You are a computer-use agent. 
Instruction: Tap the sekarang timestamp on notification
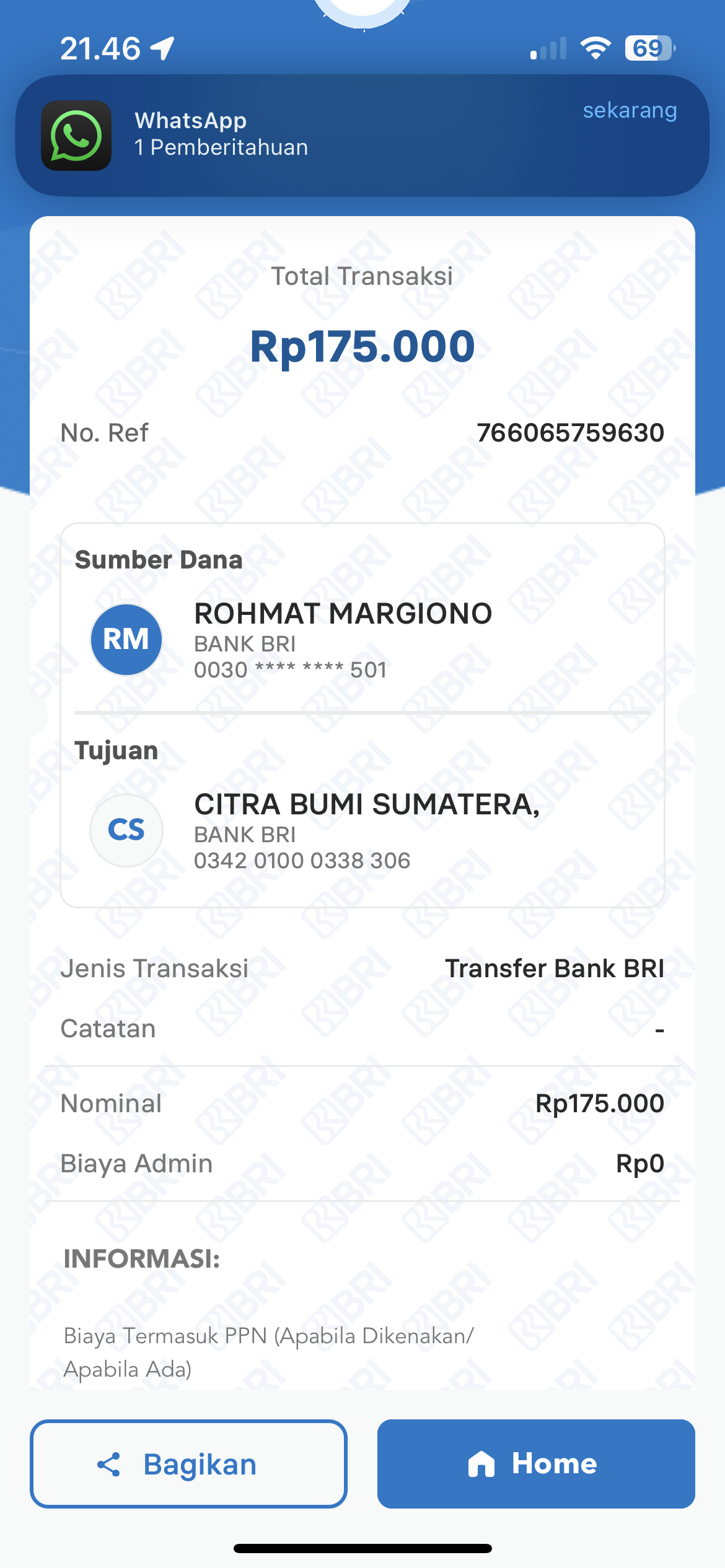[630, 110]
